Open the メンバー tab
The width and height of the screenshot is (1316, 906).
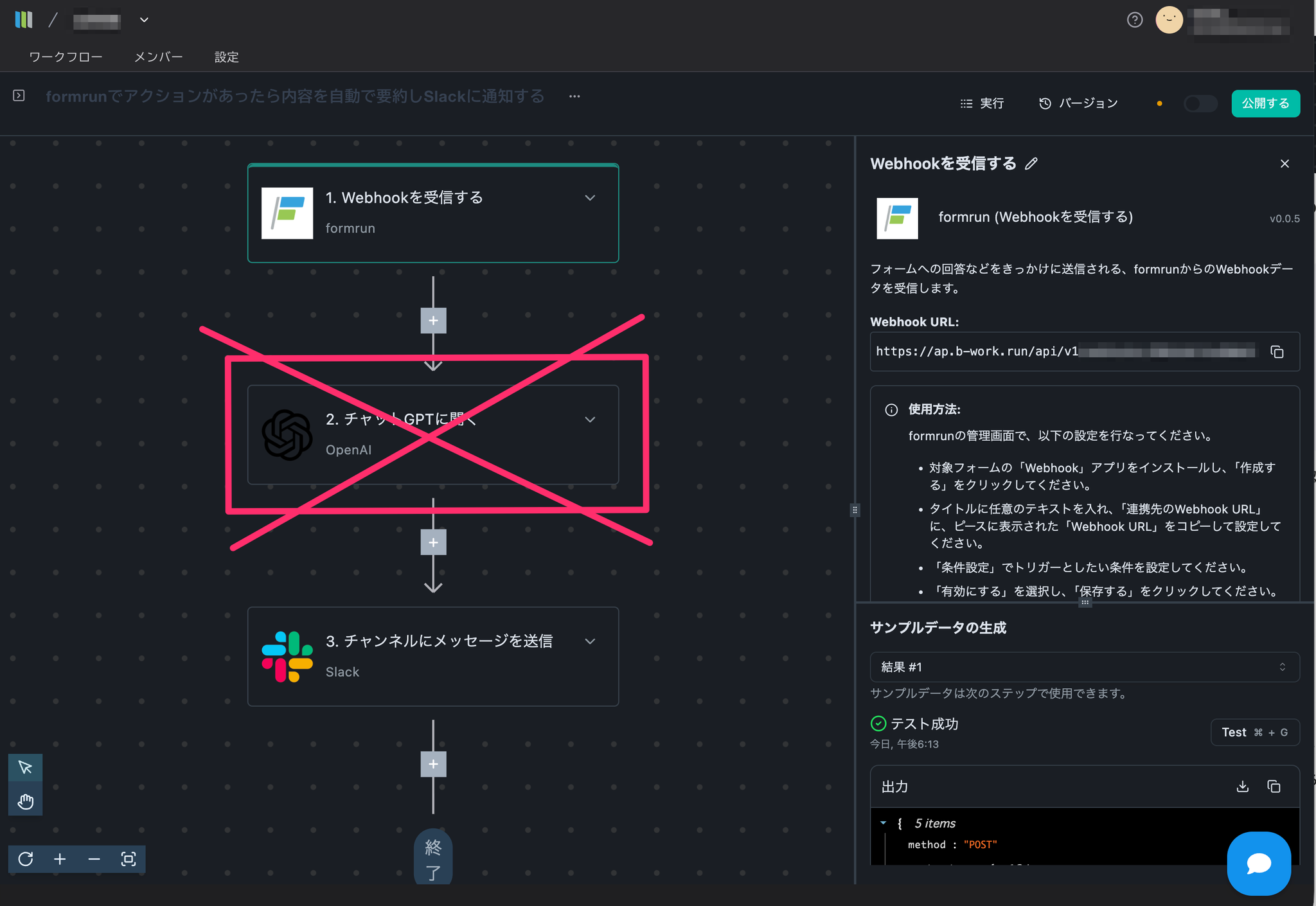(158, 57)
